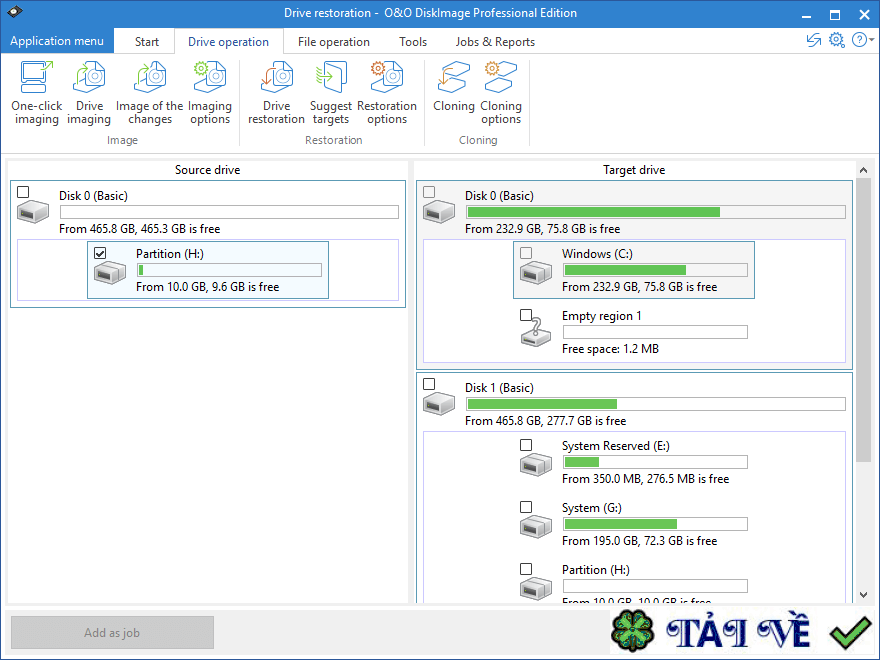Screen dimensions: 880x660
Task: Check System (G:) checkbox
Action: (x=526, y=507)
